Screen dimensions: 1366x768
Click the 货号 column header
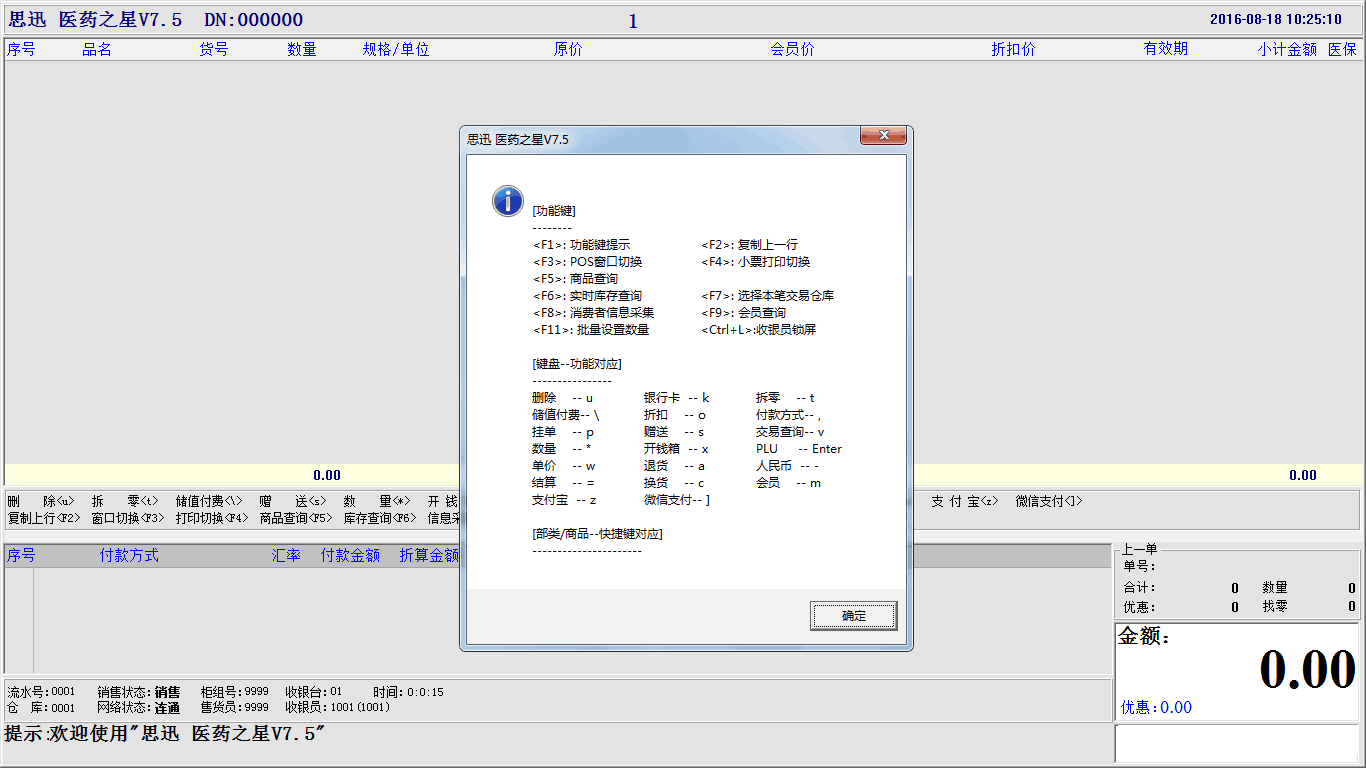point(214,49)
